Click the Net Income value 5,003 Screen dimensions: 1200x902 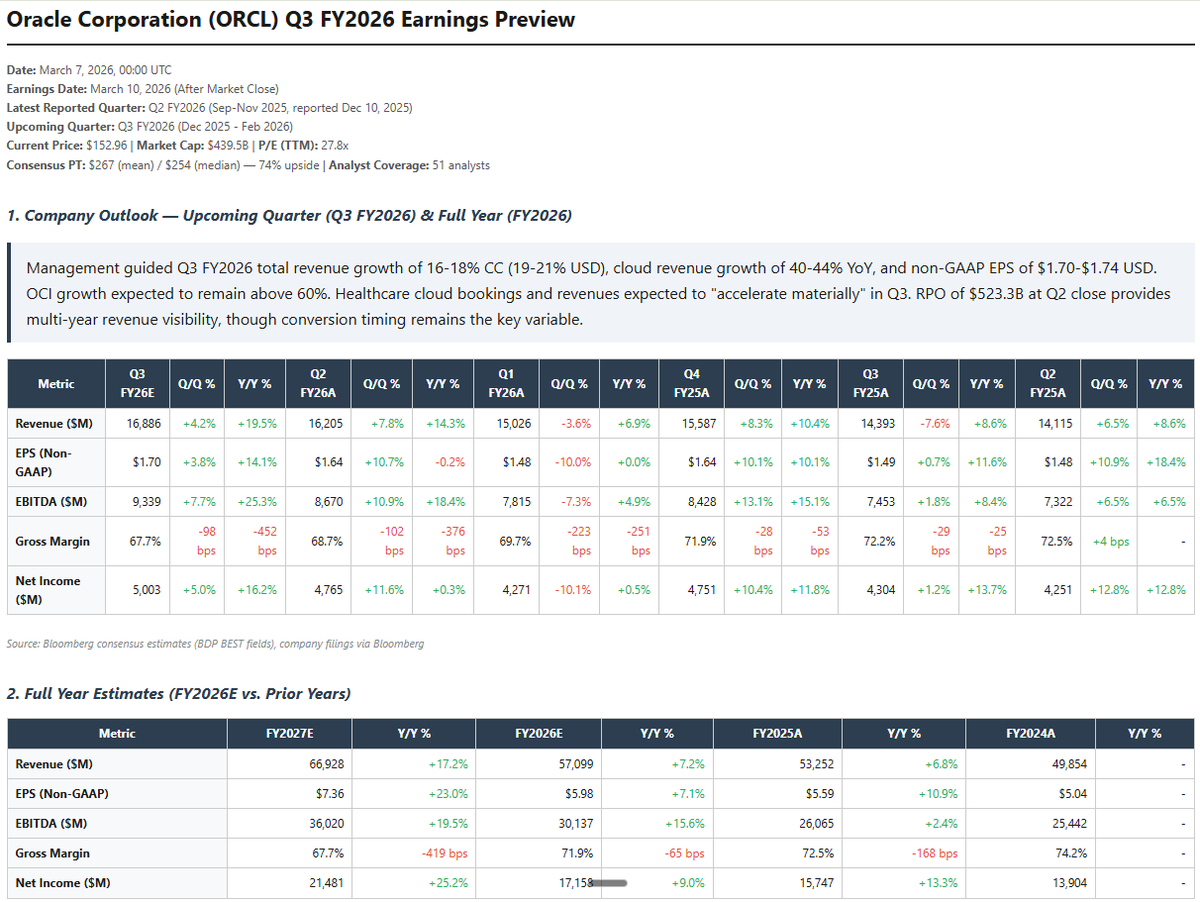click(147, 590)
